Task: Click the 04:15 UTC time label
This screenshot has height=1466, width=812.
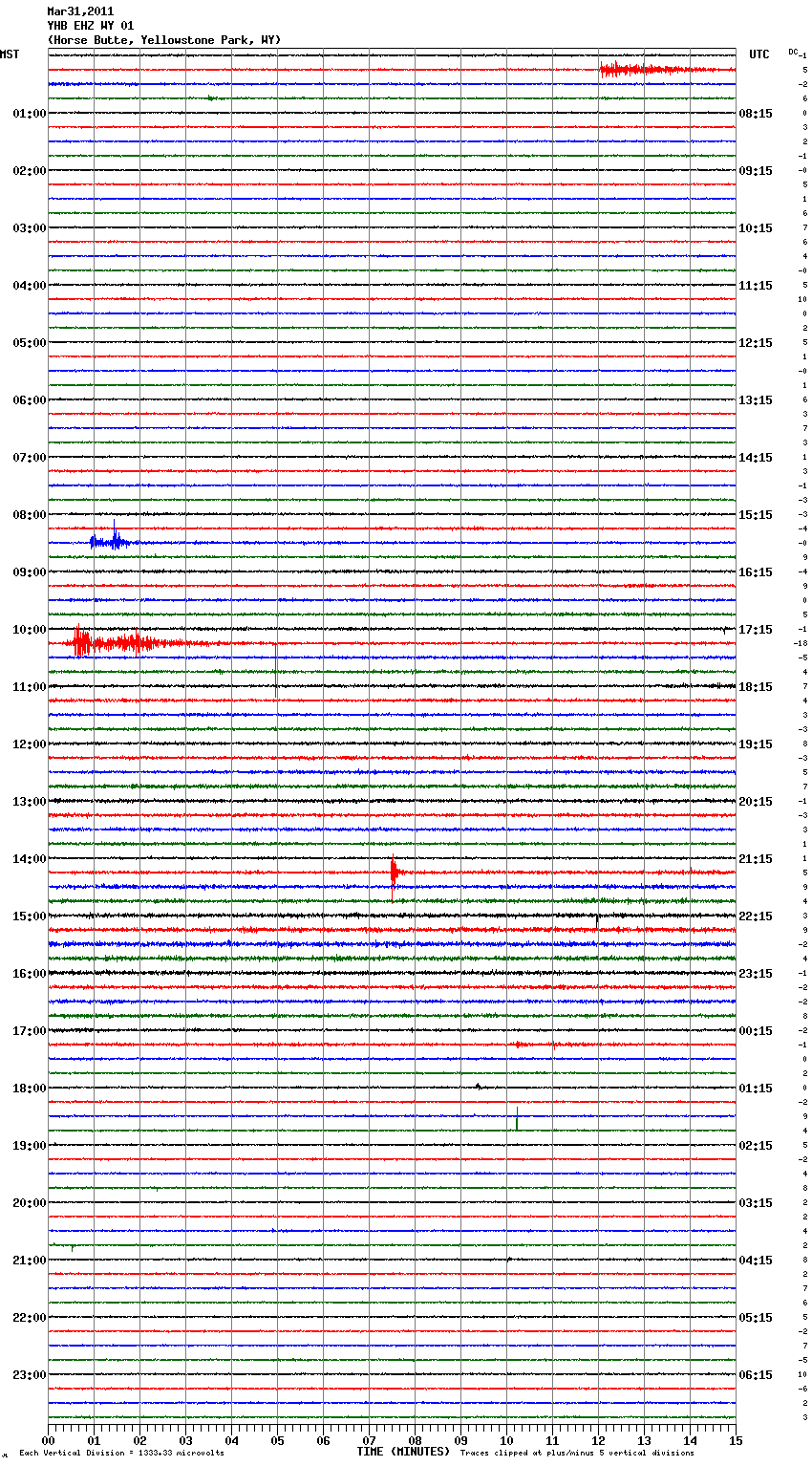Action: click(x=756, y=1261)
